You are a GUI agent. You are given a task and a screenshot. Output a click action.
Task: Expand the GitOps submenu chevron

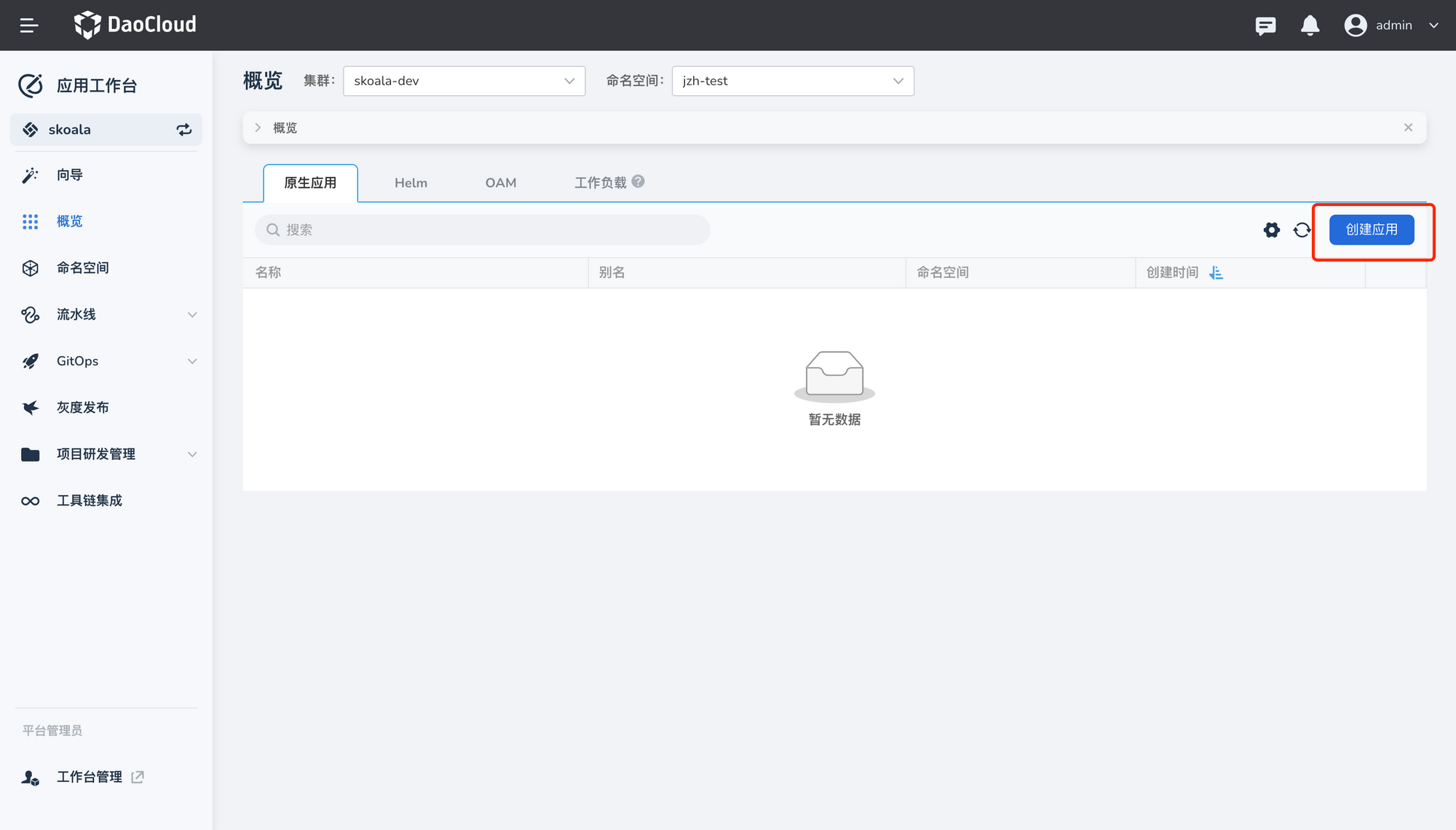point(192,361)
